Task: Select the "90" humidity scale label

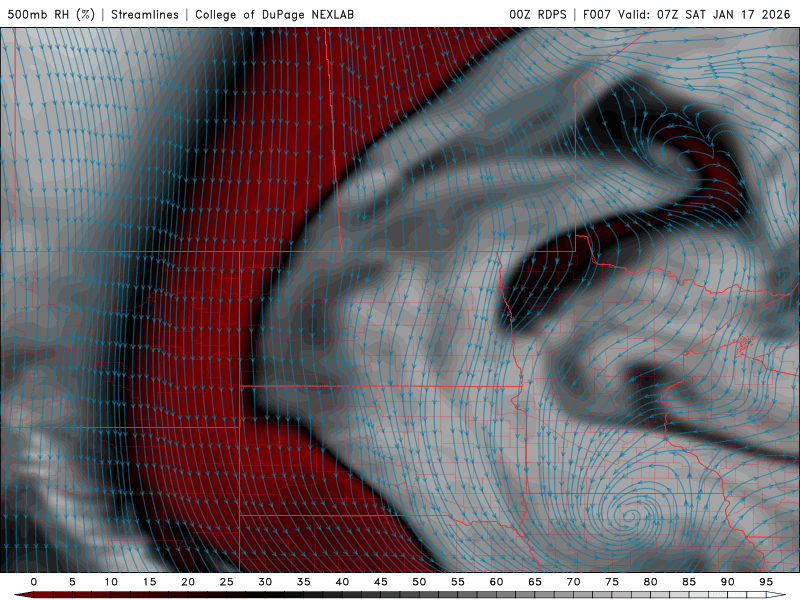Action: click(x=727, y=582)
